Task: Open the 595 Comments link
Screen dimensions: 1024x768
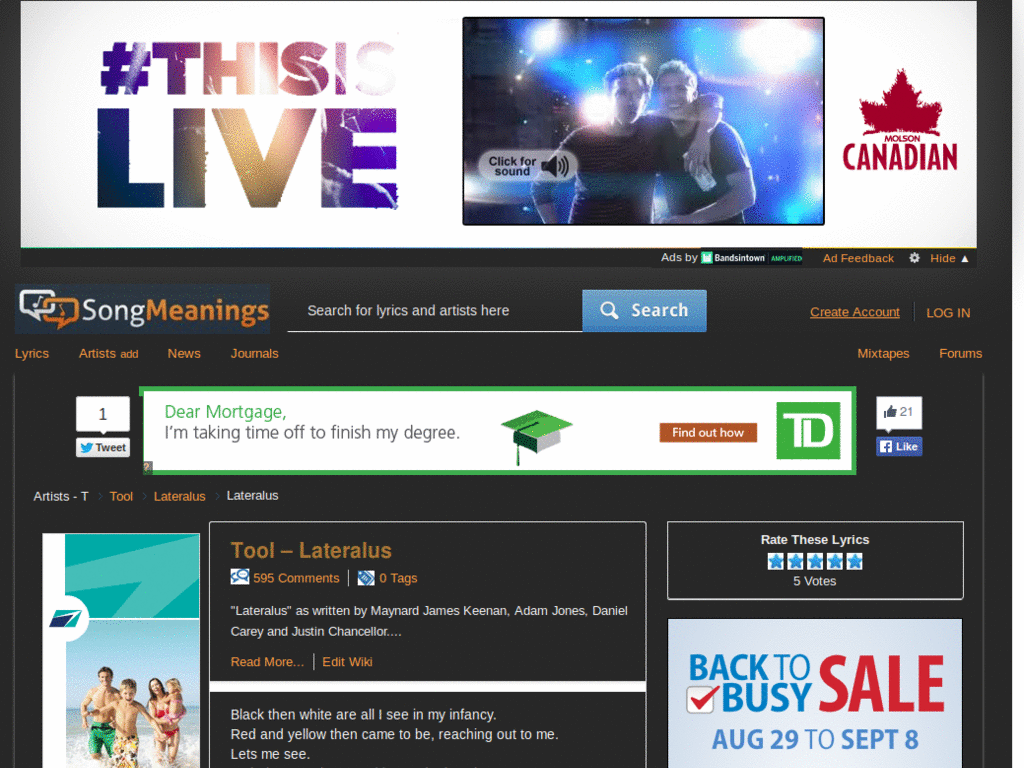Action: click(x=296, y=578)
